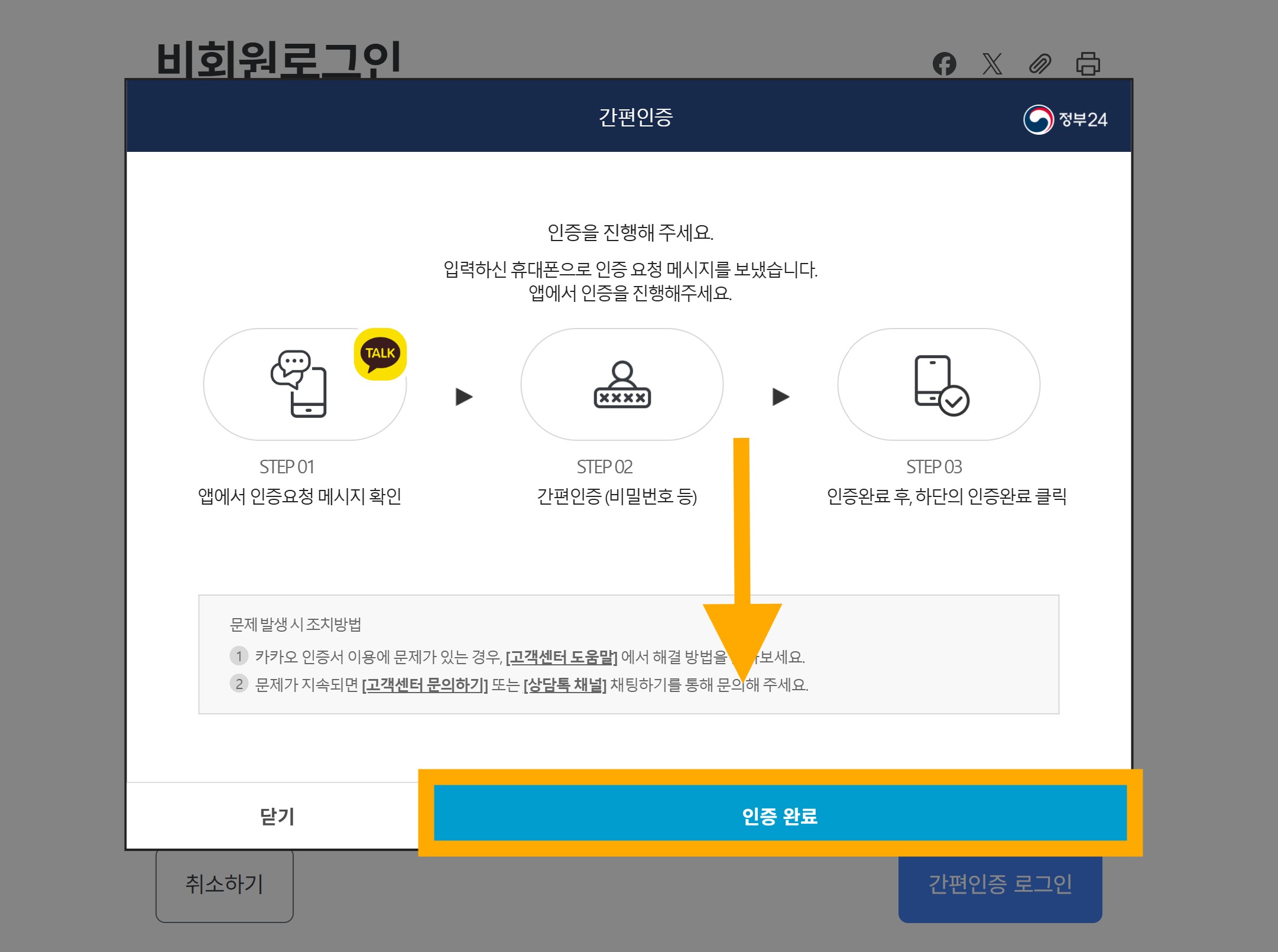Click the 간편인증 dialog title
The width and height of the screenshot is (1278, 952).
pos(635,117)
